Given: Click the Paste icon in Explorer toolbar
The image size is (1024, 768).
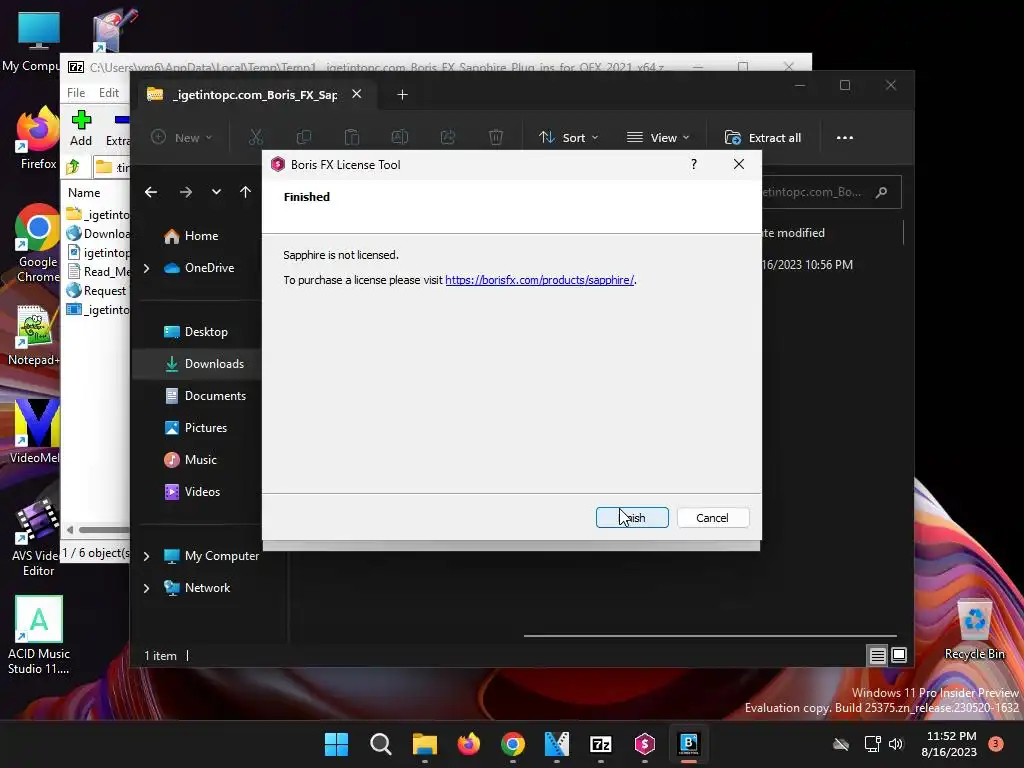Looking at the screenshot, I should [x=352, y=137].
